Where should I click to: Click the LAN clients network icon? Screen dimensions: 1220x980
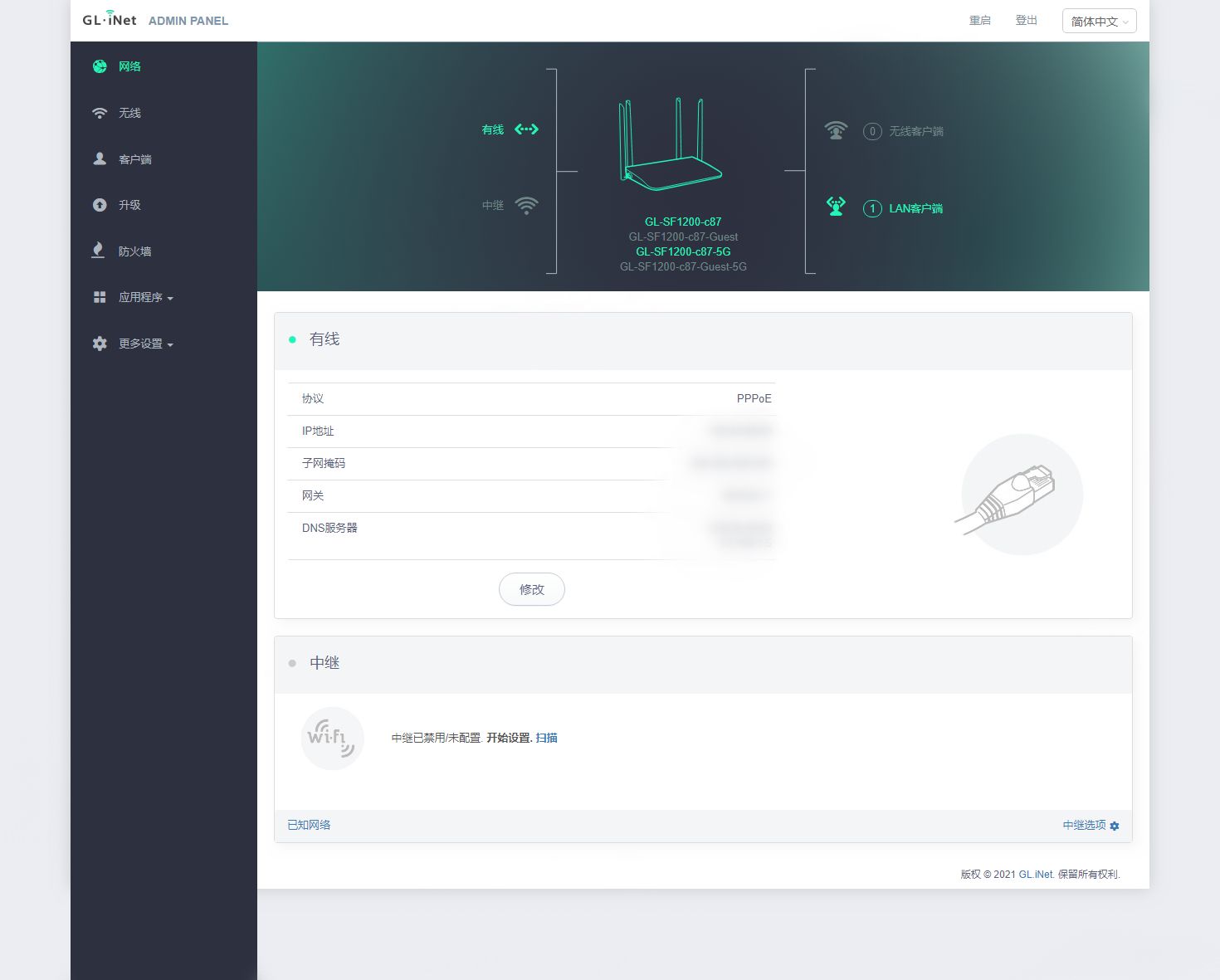coord(836,206)
